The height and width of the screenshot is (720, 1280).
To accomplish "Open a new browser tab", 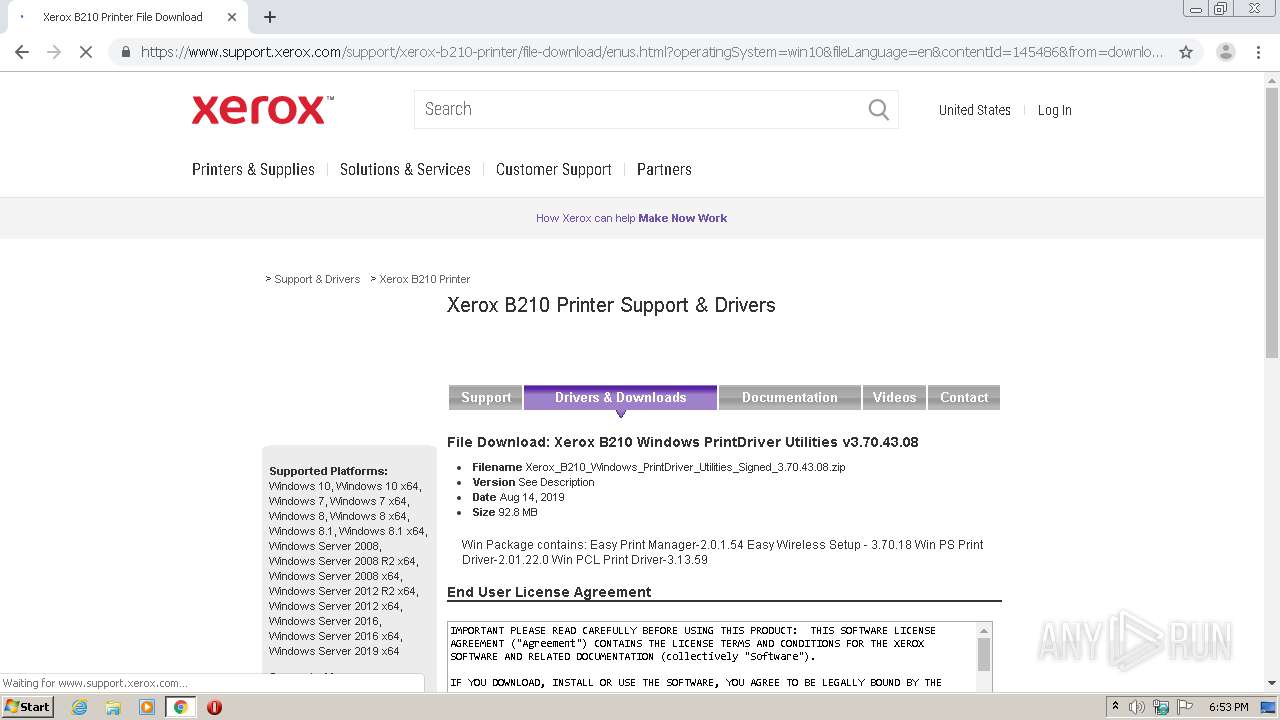I will (270, 17).
